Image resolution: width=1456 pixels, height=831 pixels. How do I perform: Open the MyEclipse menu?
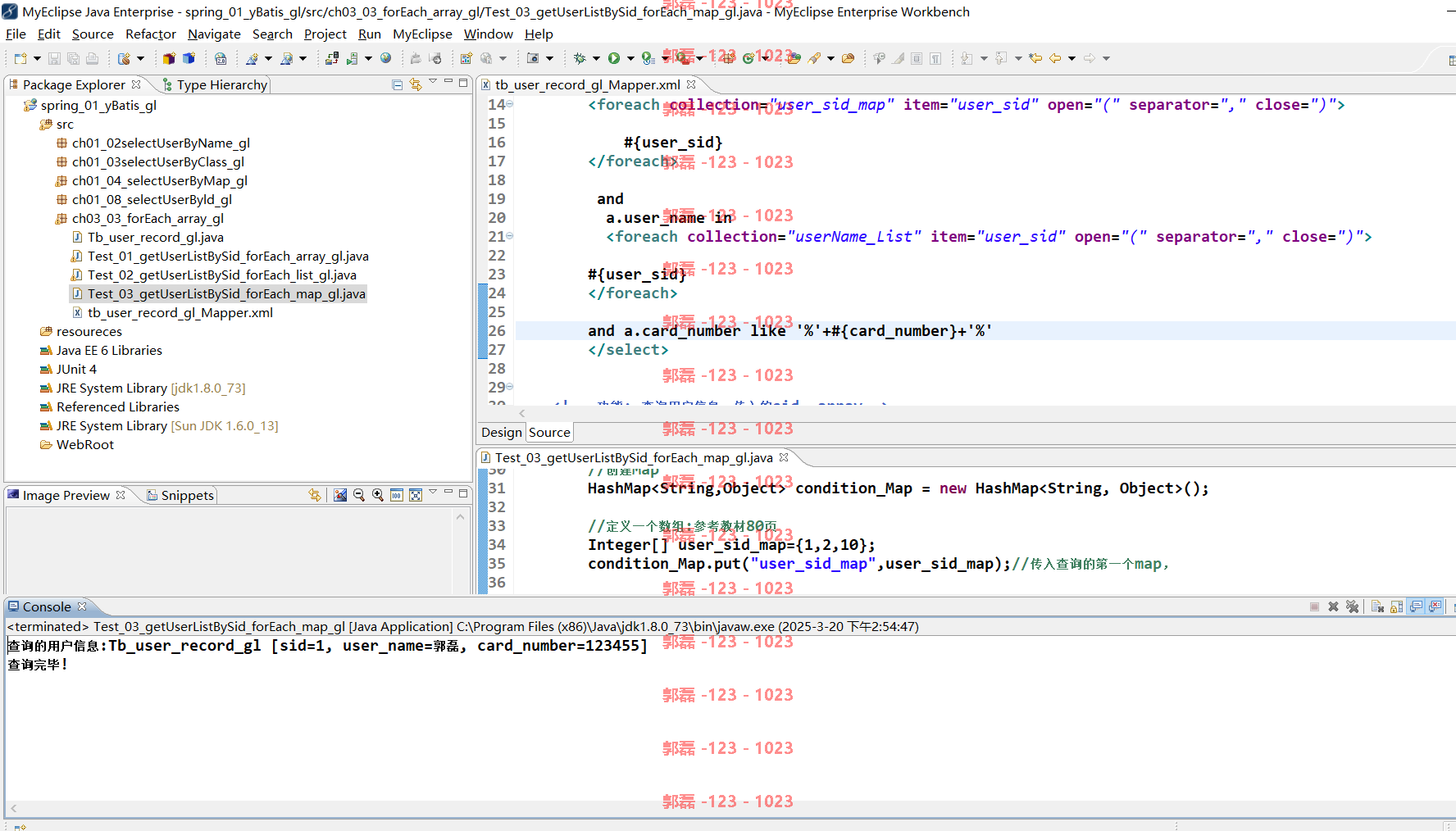[x=422, y=34]
